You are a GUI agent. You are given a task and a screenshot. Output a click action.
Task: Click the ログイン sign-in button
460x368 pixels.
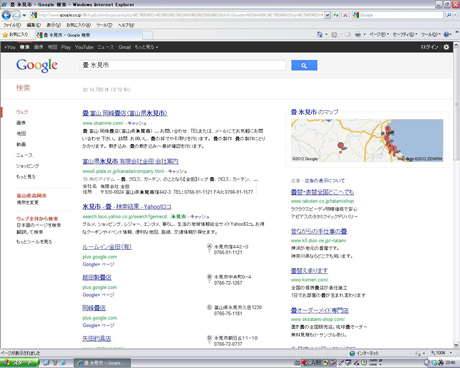[x=429, y=47]
